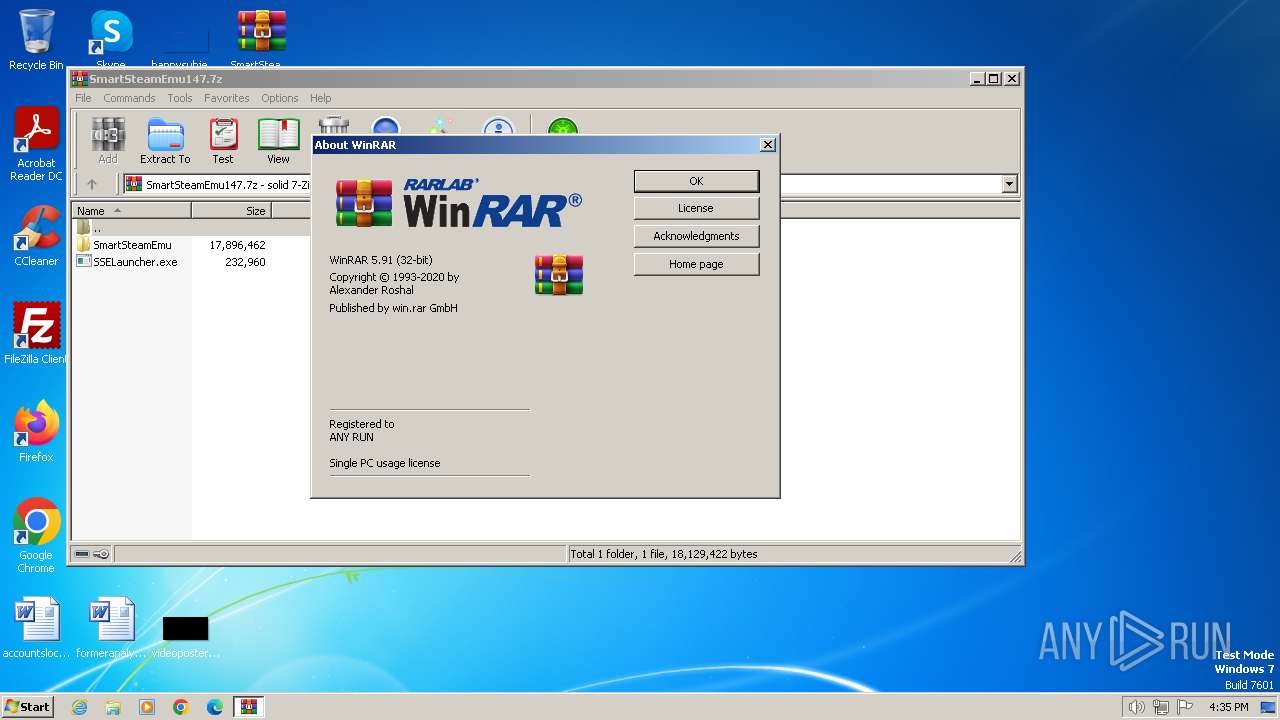Click Edge icon in taskbar
The image size is (1280, 720).
pos(215,707)
